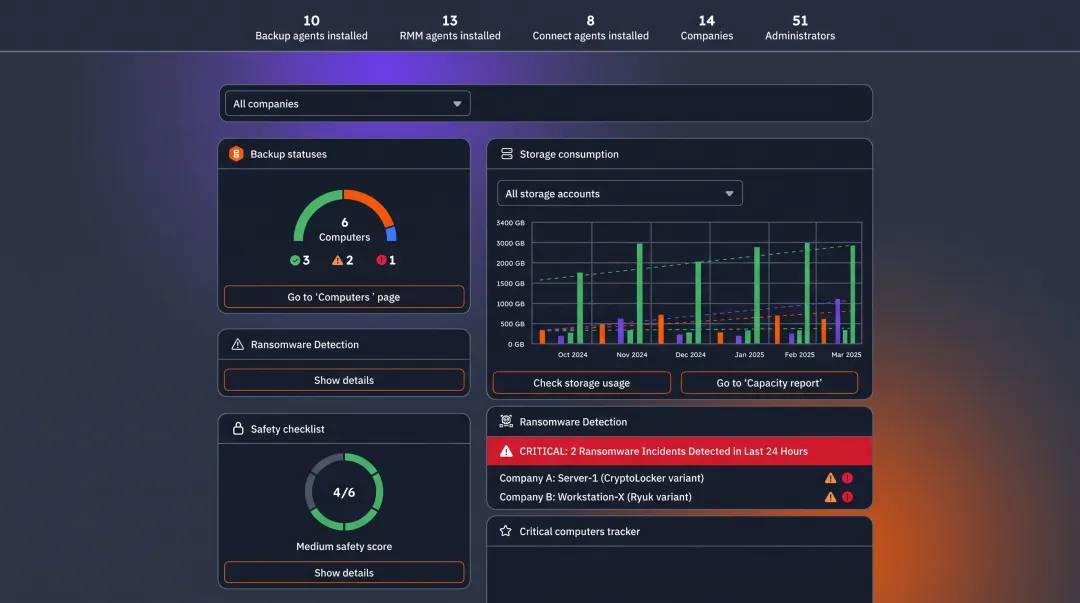Viewport: 1080px width, 603px height.
Task: Click 51 Administrators stat
Action: [x=800, y=28]
